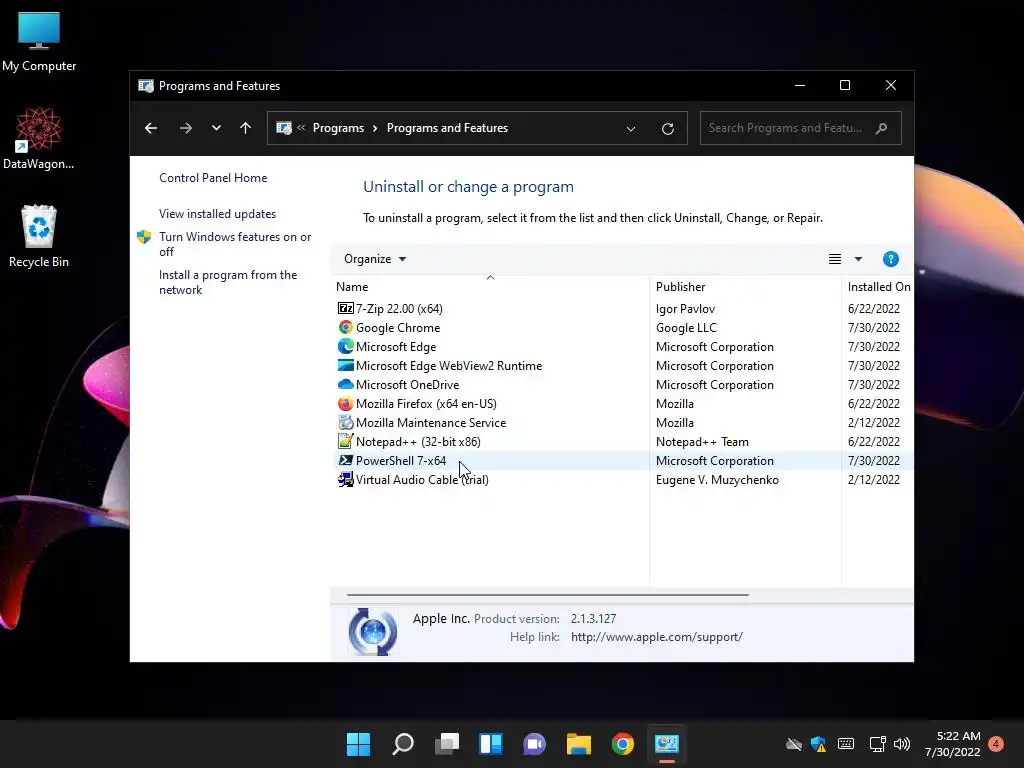Sort by the Installed On column
The image size is (1024, 768).
879,287
